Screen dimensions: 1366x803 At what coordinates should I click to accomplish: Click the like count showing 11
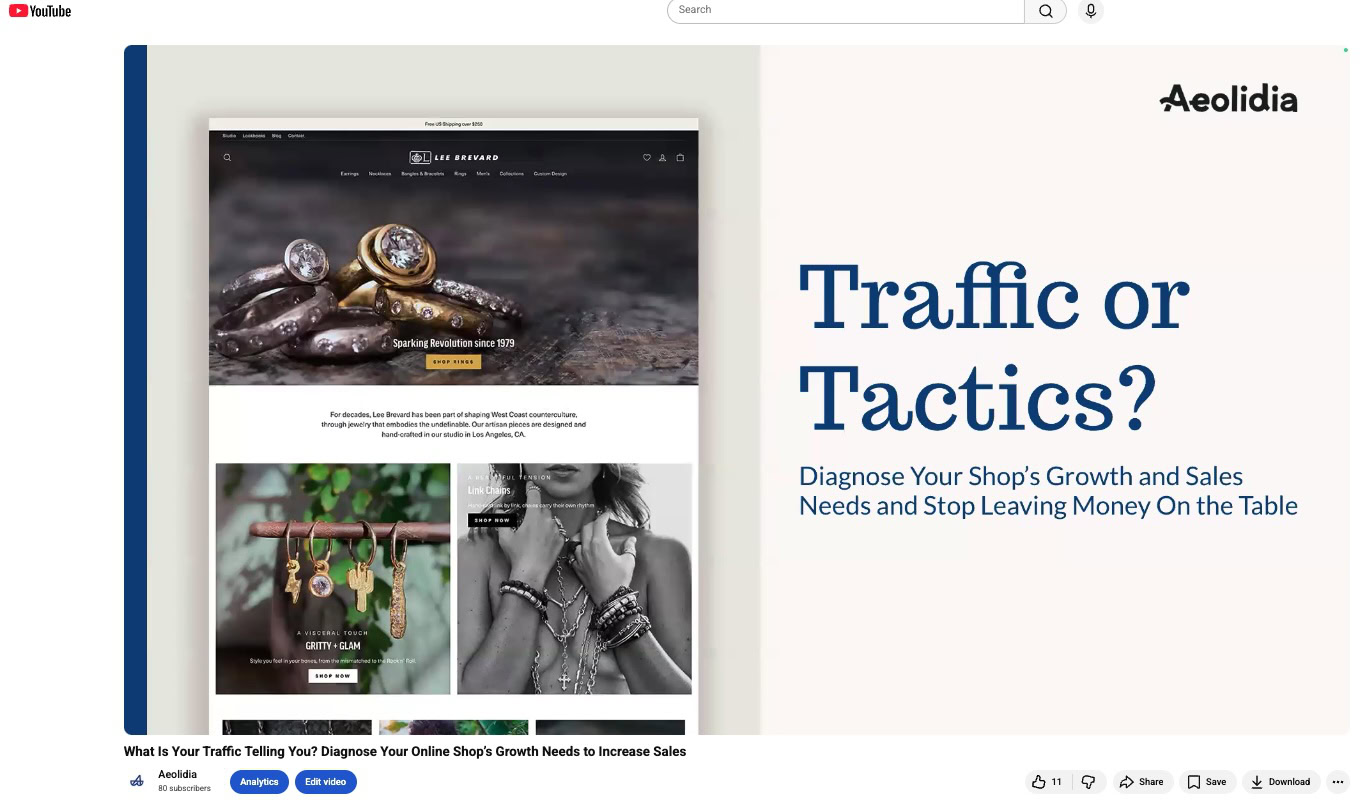pyautogui.click(x=1057, y=781)
